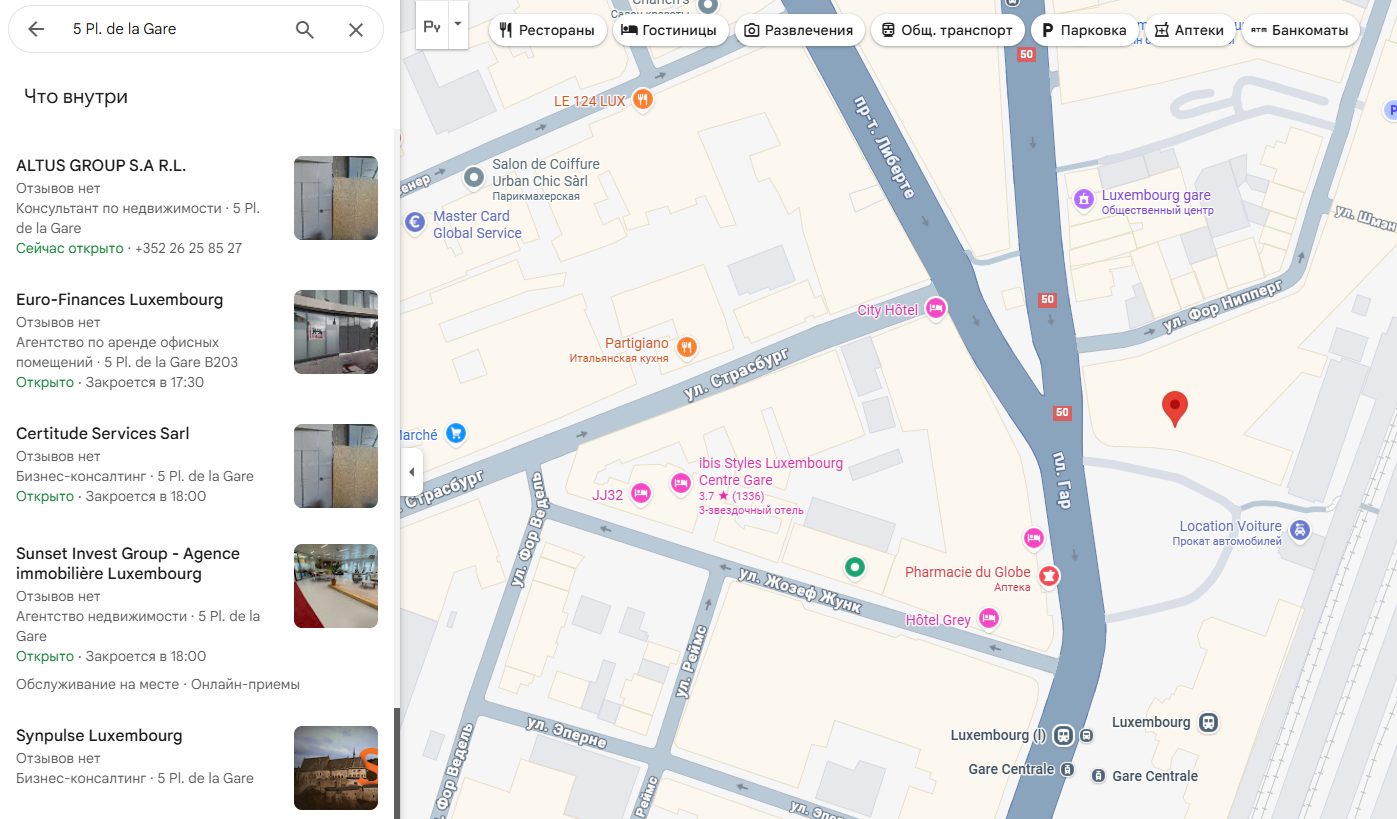Image resolution: width=1397 pixels, height=819 pixels.
Task: Open ALTUS GROUP S.A R.L. listing
Action: click(197, 207)
